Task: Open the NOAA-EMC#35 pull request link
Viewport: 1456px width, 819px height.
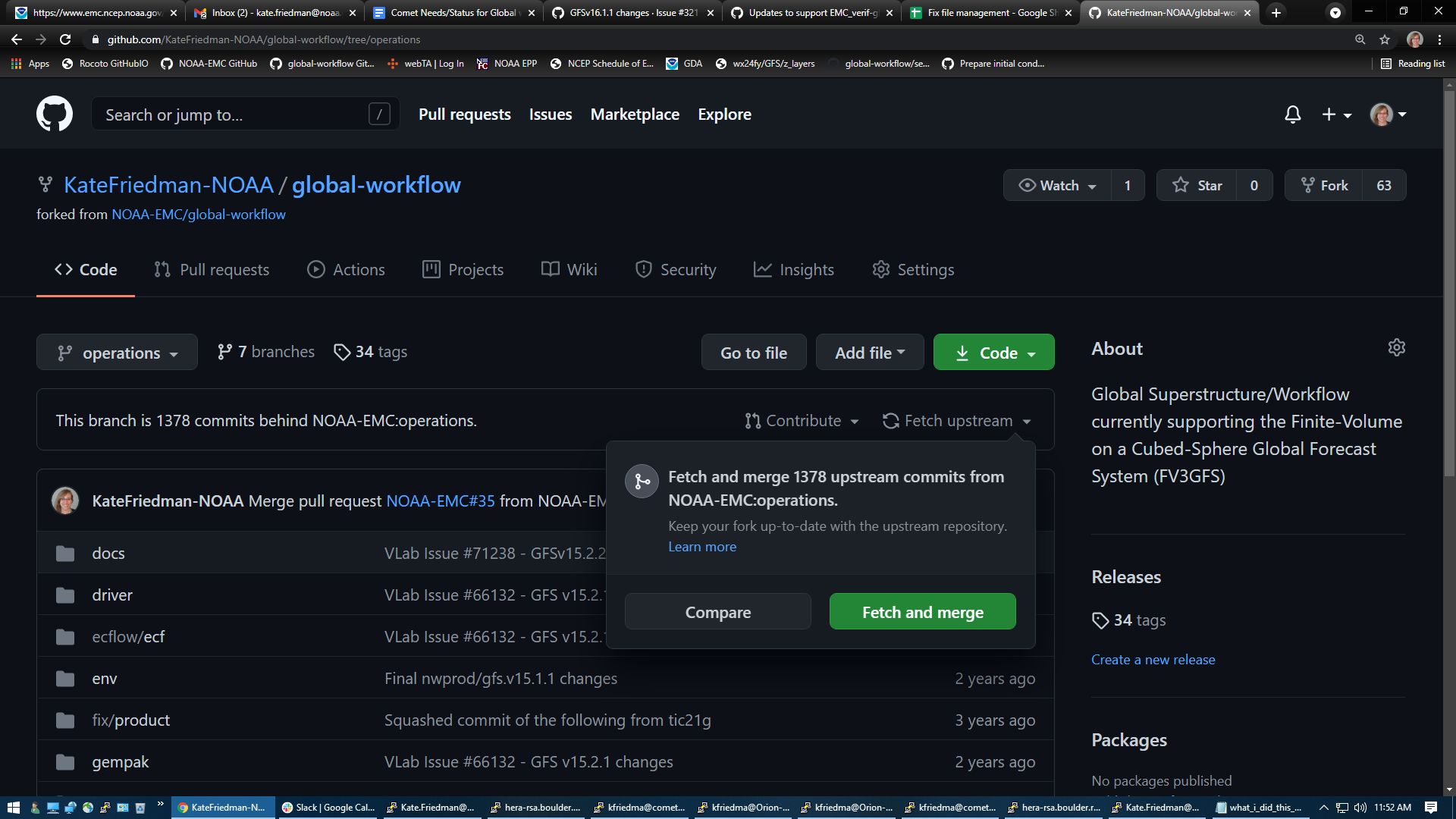Action: coord(441,501)
